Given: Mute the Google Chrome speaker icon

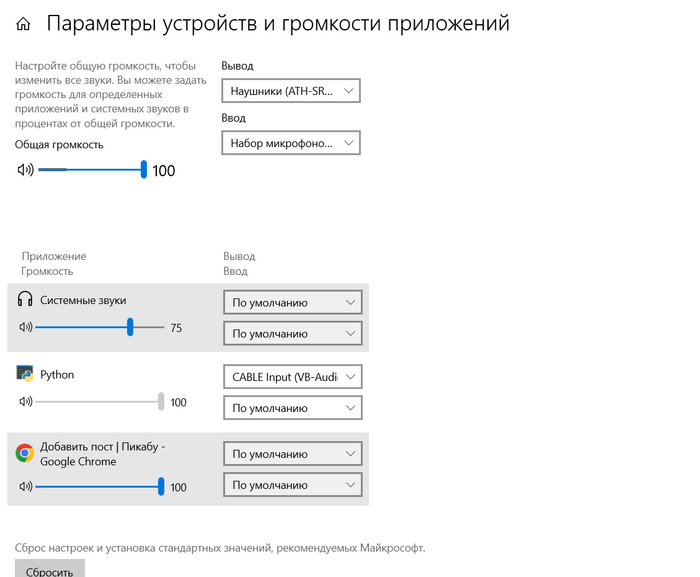Looking at the screenshot, I should (x=26, y=486).
